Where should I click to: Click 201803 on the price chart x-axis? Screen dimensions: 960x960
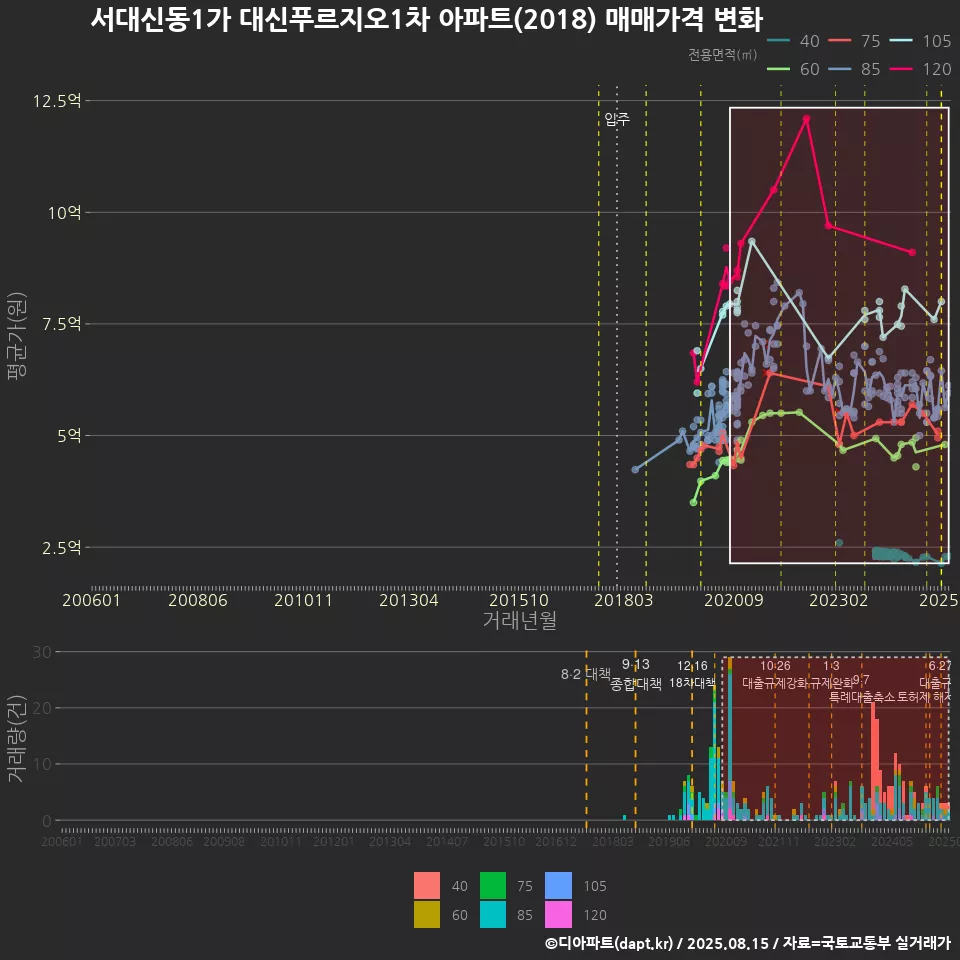point(624,600)
